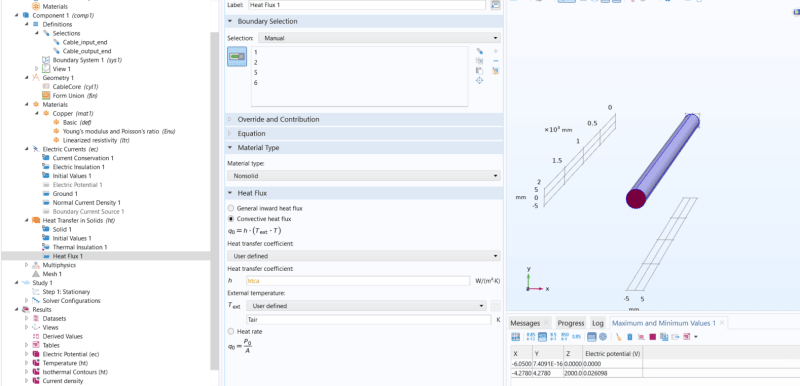
Task: Open the Material type Nonsolid dropdown
Action: (x=364, y=176)
